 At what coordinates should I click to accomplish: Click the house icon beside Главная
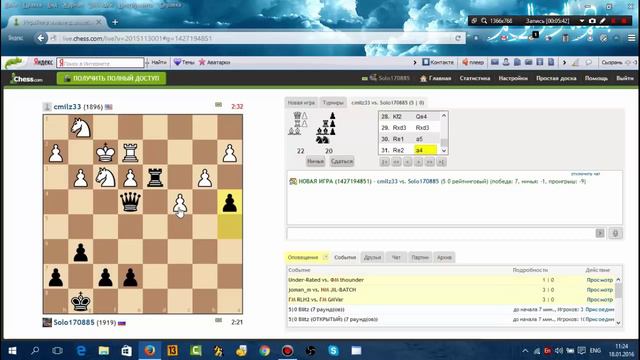[423, 78]
